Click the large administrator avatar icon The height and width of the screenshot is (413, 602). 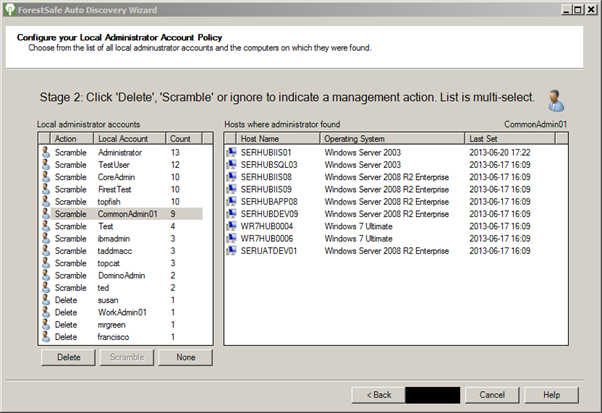tap(556, 101)
